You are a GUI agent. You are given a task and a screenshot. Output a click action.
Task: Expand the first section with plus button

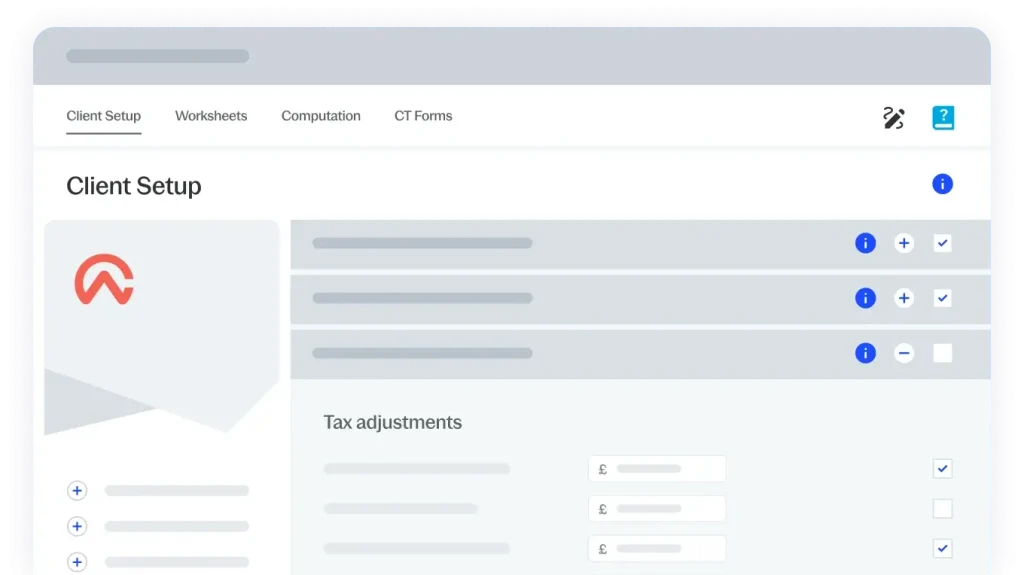coord(904,243)
